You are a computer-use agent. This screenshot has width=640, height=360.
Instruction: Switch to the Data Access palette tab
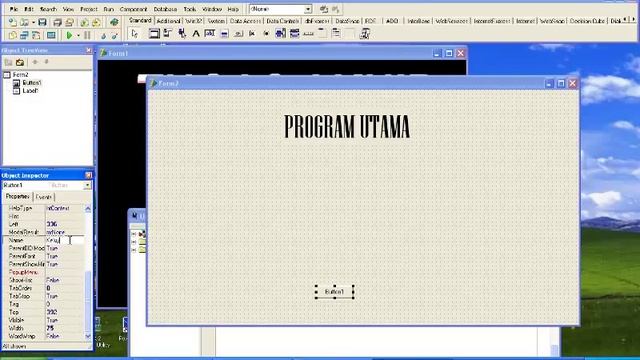click(x=245, y=21)
